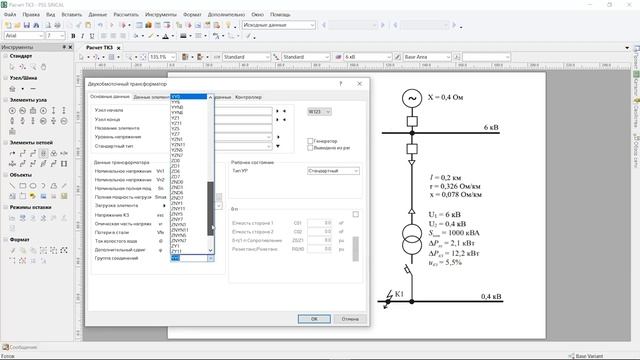
Task: Click OK button in transformer dialog
Action: tap(314, 319)
